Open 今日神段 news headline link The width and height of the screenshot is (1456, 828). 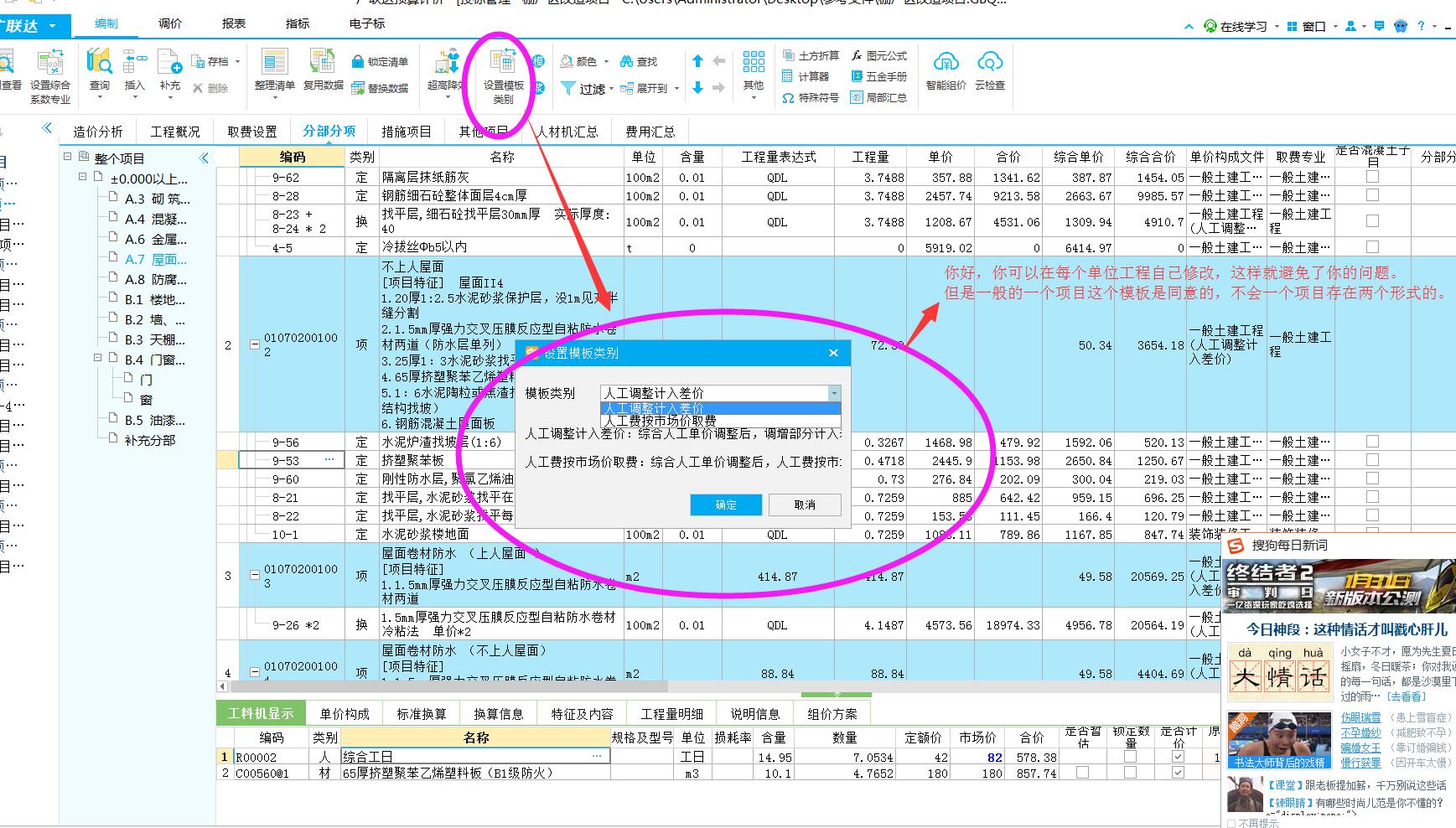point(1346,629)
